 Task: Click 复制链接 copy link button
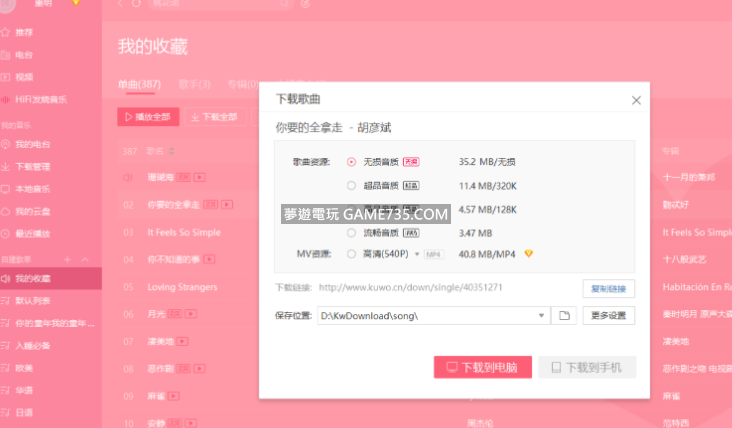tap(608, 288)
